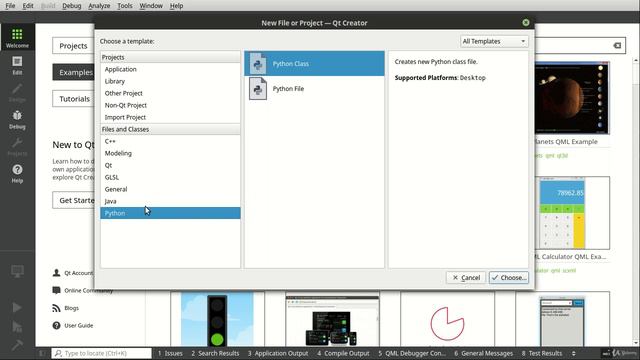Select the Python File template icon
This screenshot has height=360, width=640.
[x=258, y=89]
